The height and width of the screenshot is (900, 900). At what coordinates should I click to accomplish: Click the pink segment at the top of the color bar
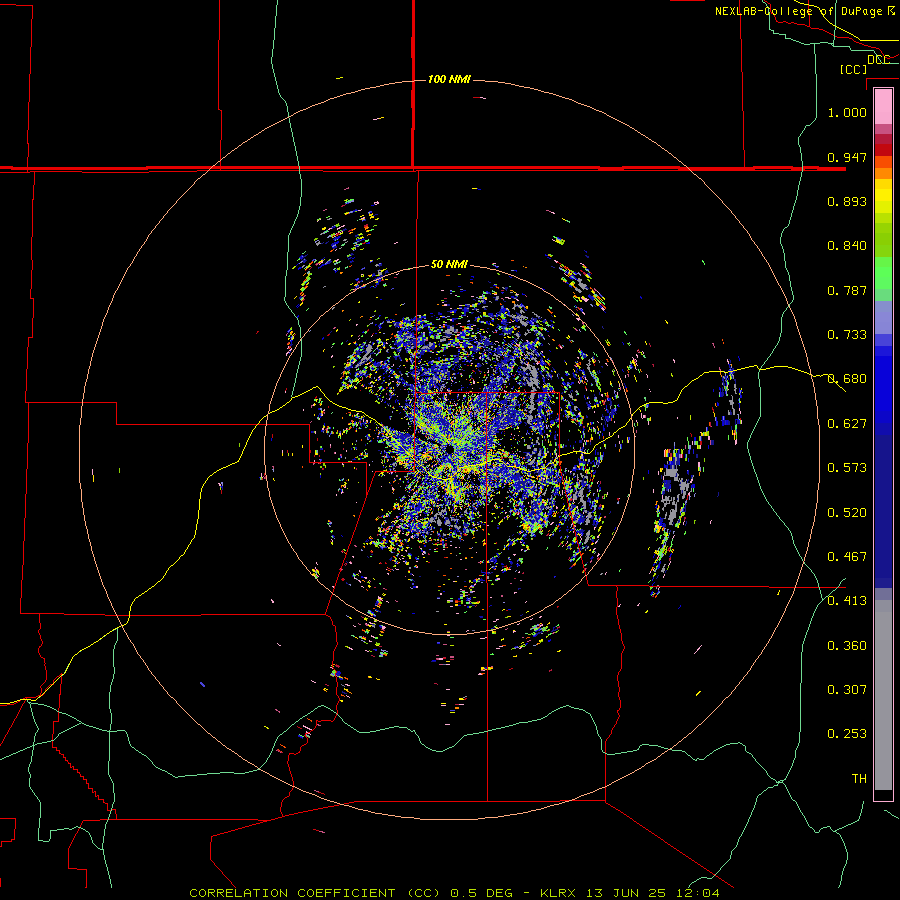[883, 106]
